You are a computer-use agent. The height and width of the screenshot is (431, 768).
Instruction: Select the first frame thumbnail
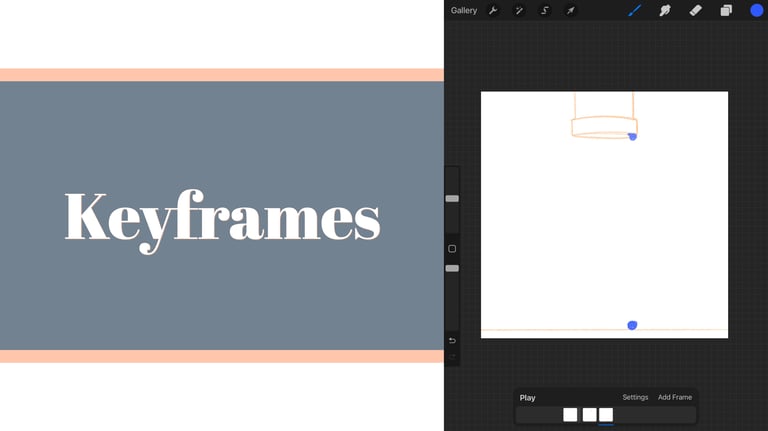[570, 415]
